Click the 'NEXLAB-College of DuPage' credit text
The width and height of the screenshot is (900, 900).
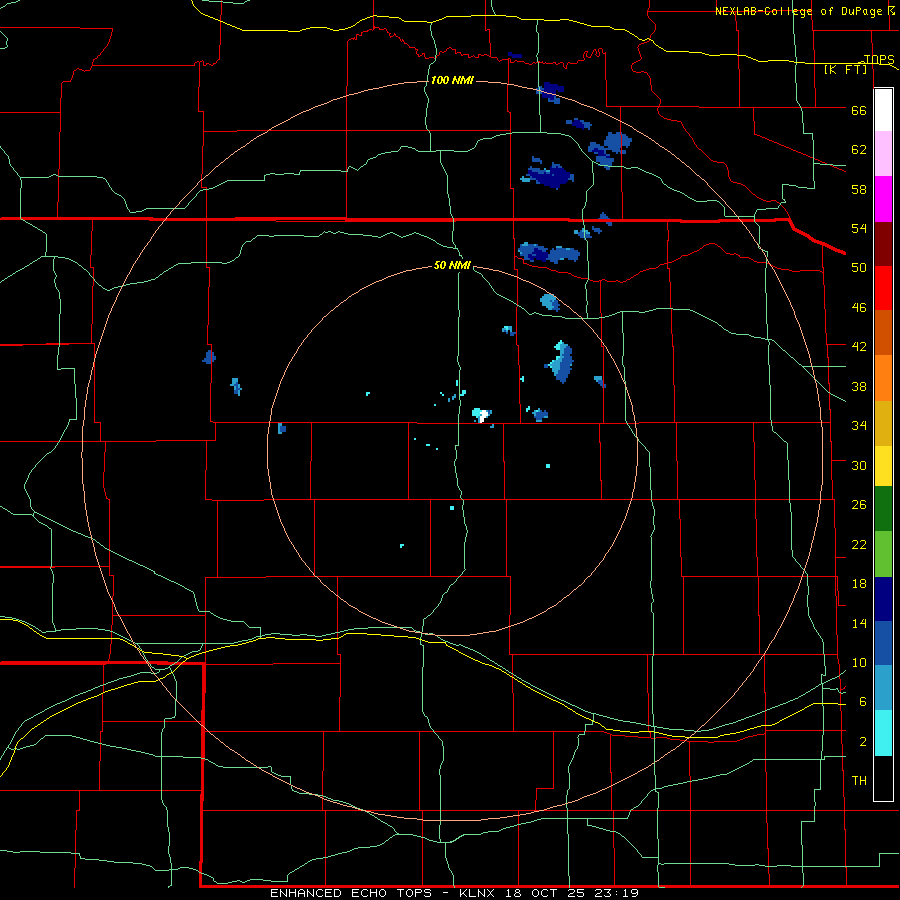(x=798, y=11)
